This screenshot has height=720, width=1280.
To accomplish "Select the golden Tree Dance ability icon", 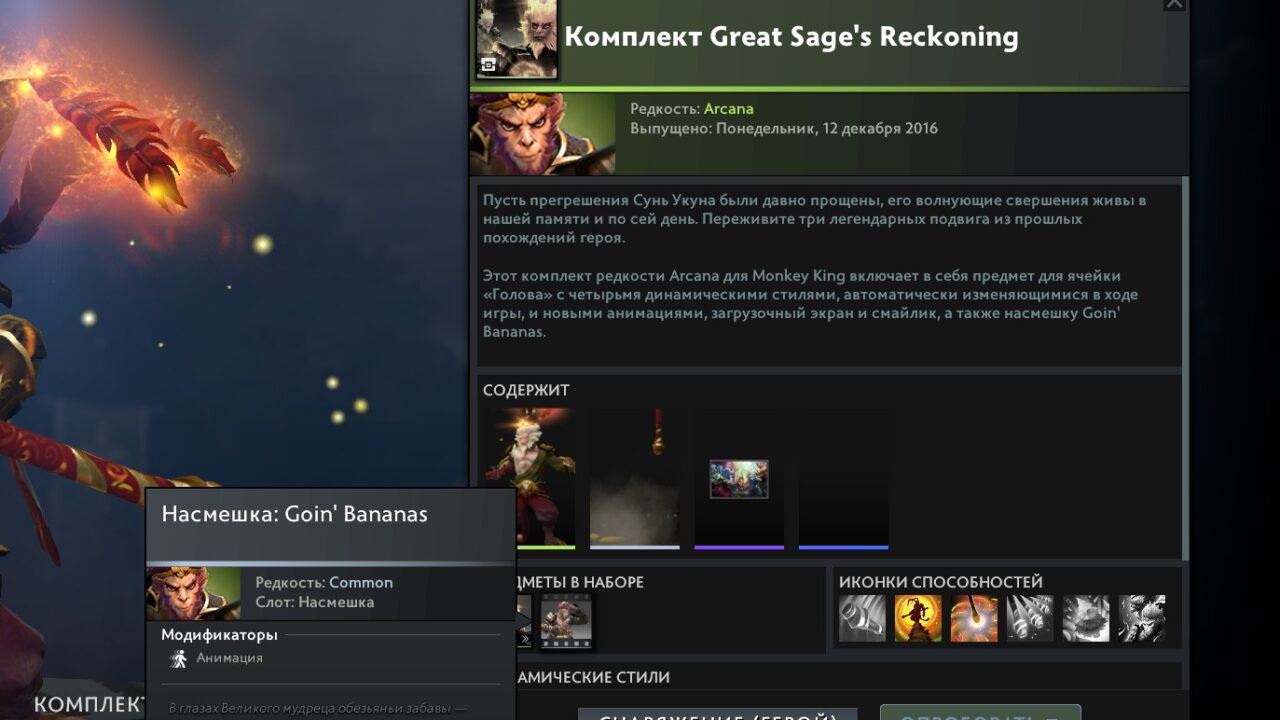I will point(918,618).
